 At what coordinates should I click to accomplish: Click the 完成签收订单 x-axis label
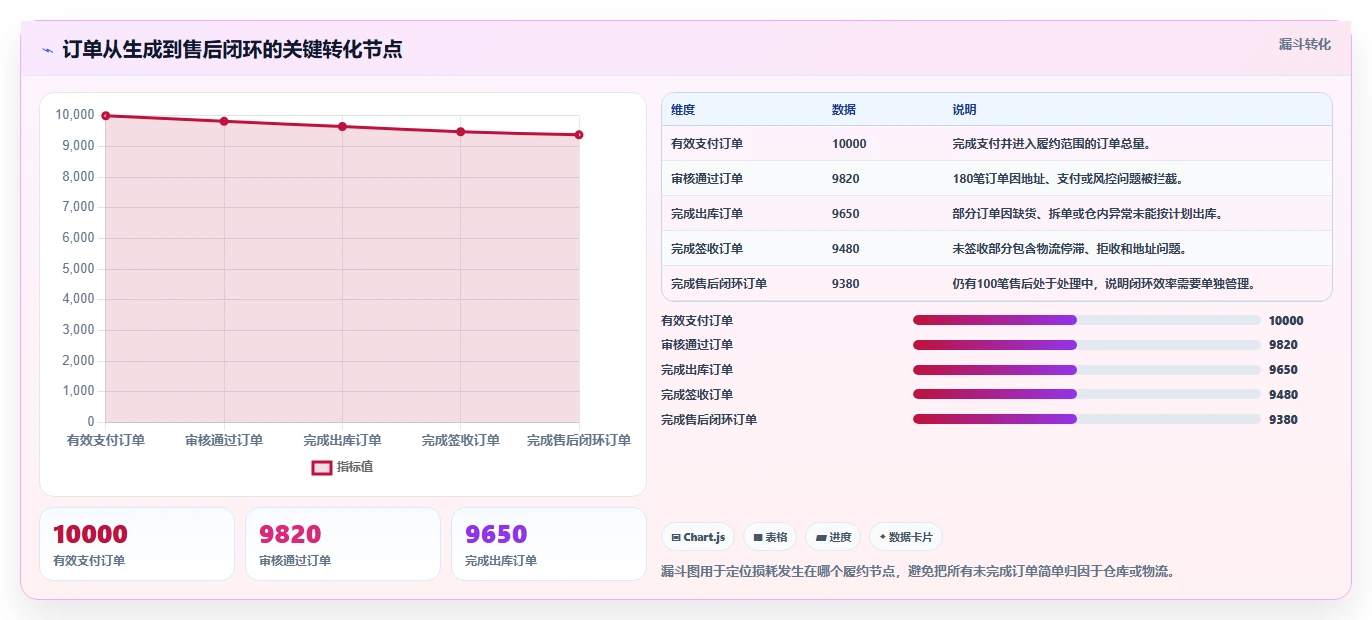pos(461,441)
